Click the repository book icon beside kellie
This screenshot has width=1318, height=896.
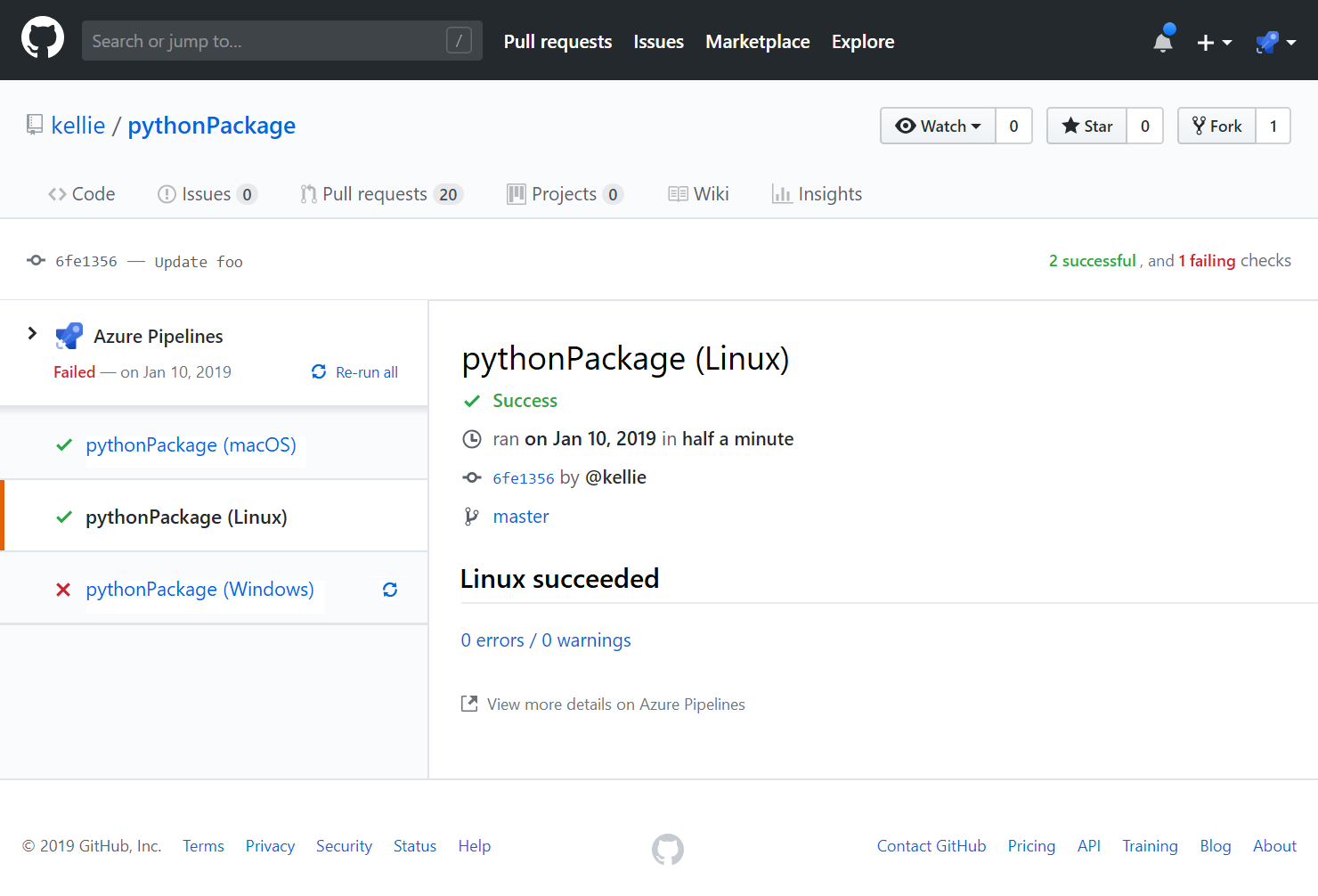(x=35, y=126)
